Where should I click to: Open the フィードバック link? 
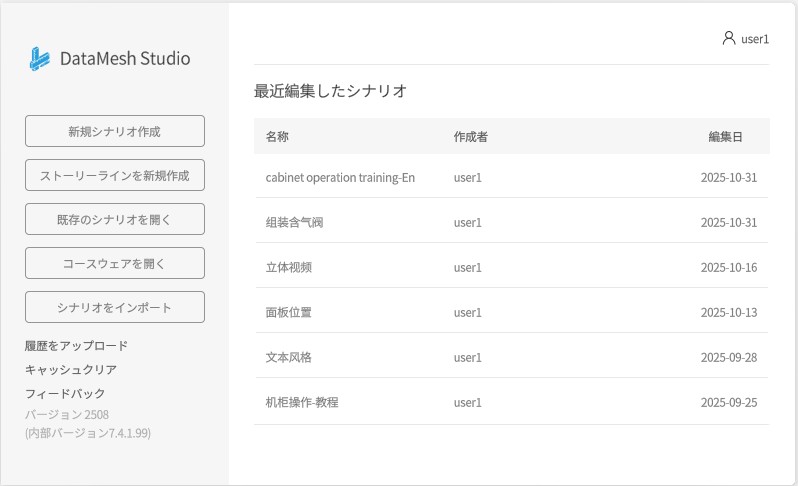(65, 394)
